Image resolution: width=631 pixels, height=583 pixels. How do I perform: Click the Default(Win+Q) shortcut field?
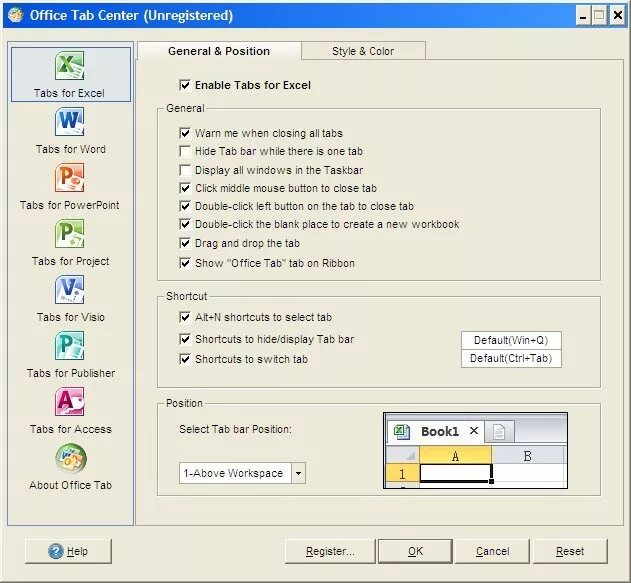[x=511, y=340]
